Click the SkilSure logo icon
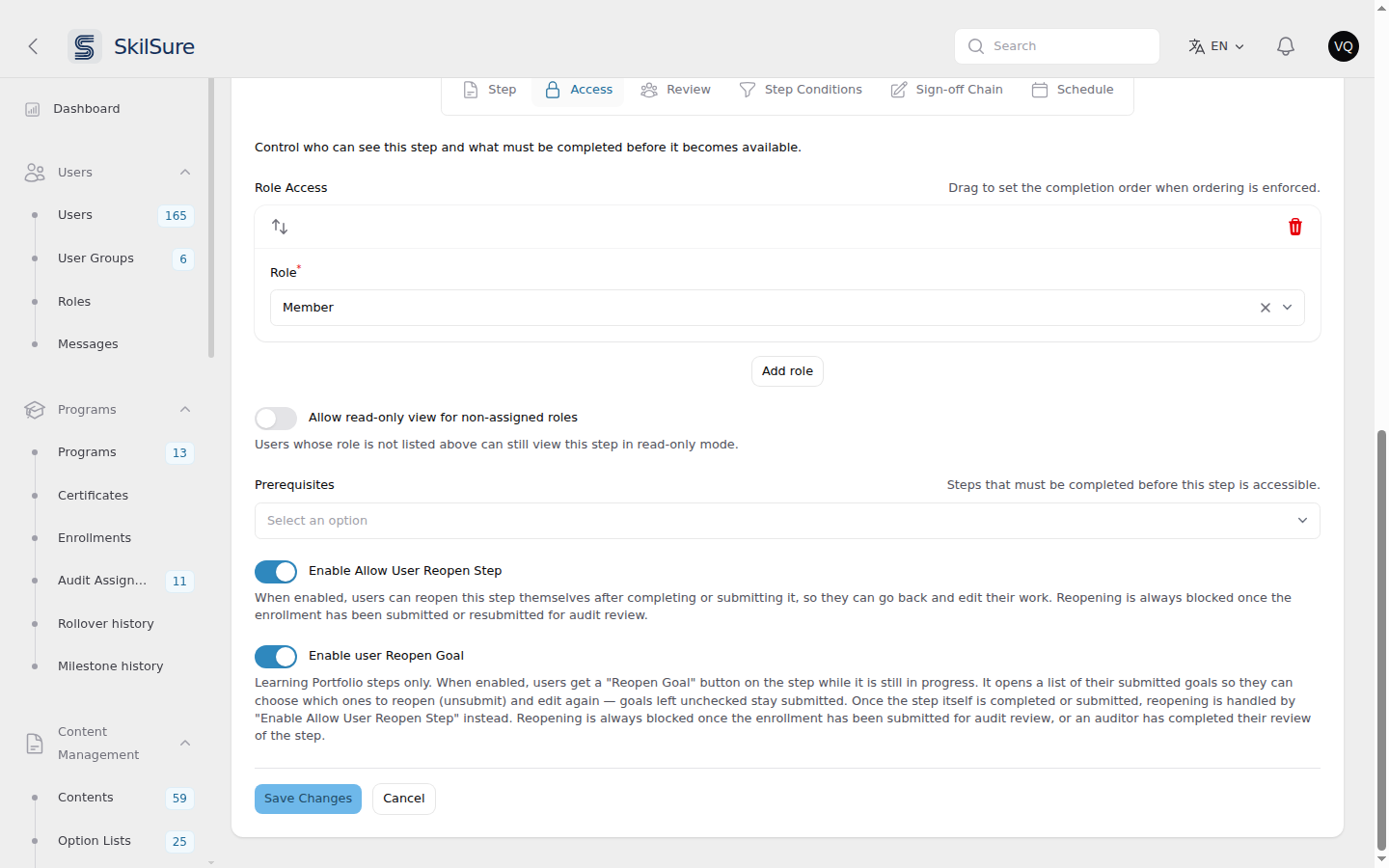Image resolution: width=1389 pixels, height=868 pixels. click(85, 46)
